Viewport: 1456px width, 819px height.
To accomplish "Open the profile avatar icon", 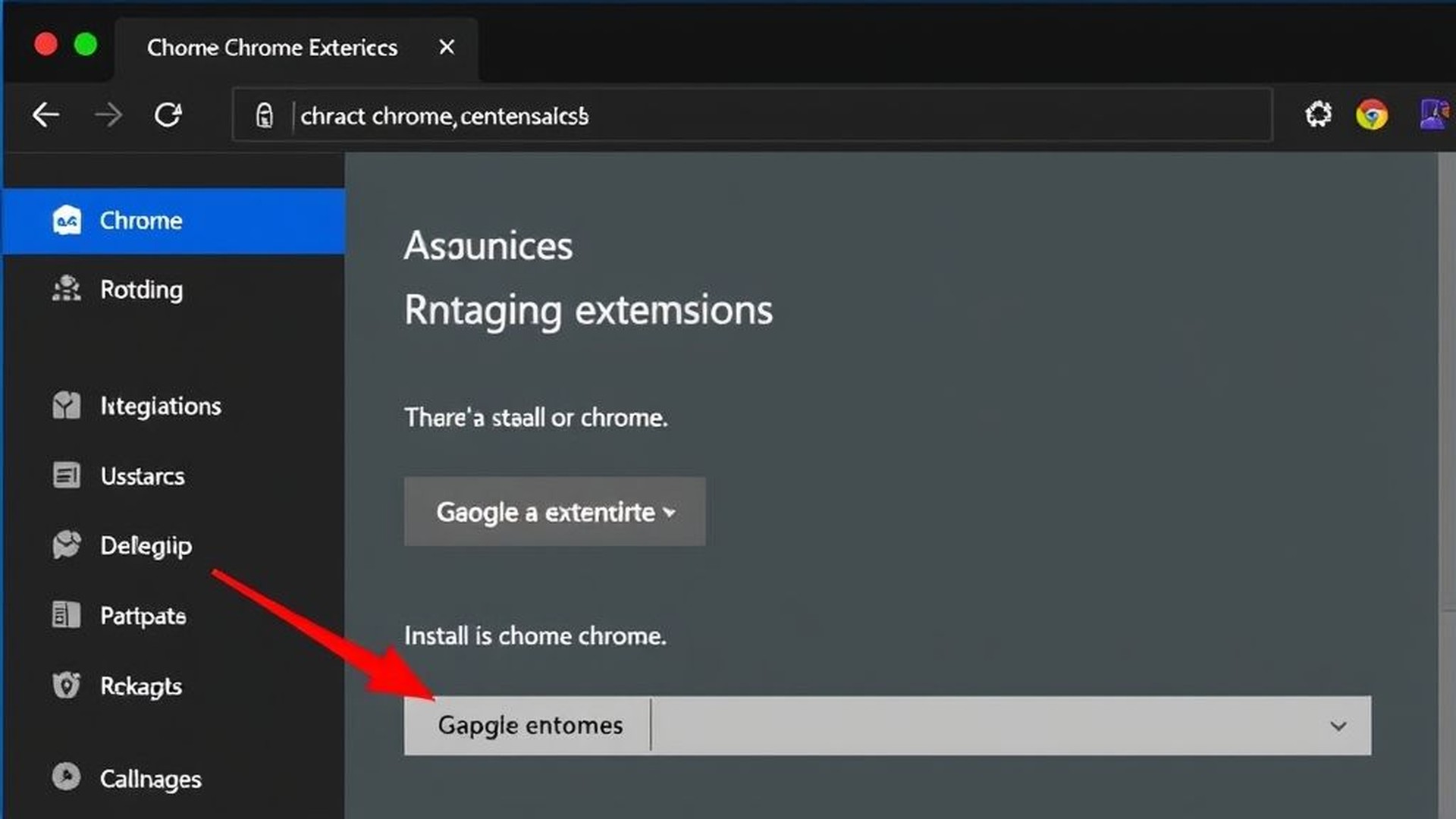I will (1433, 115).
